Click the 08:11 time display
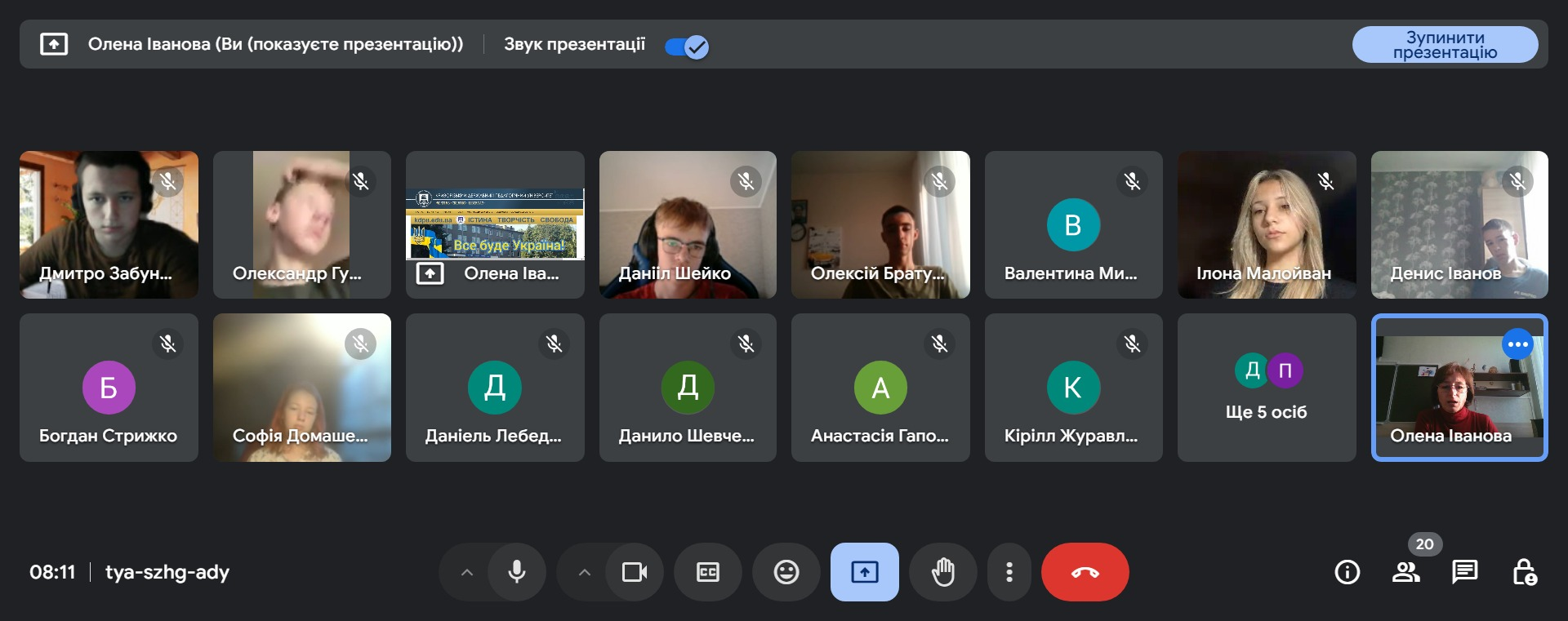The height and width of the screenshot is (621, 1568). click(x=52, y=572)
